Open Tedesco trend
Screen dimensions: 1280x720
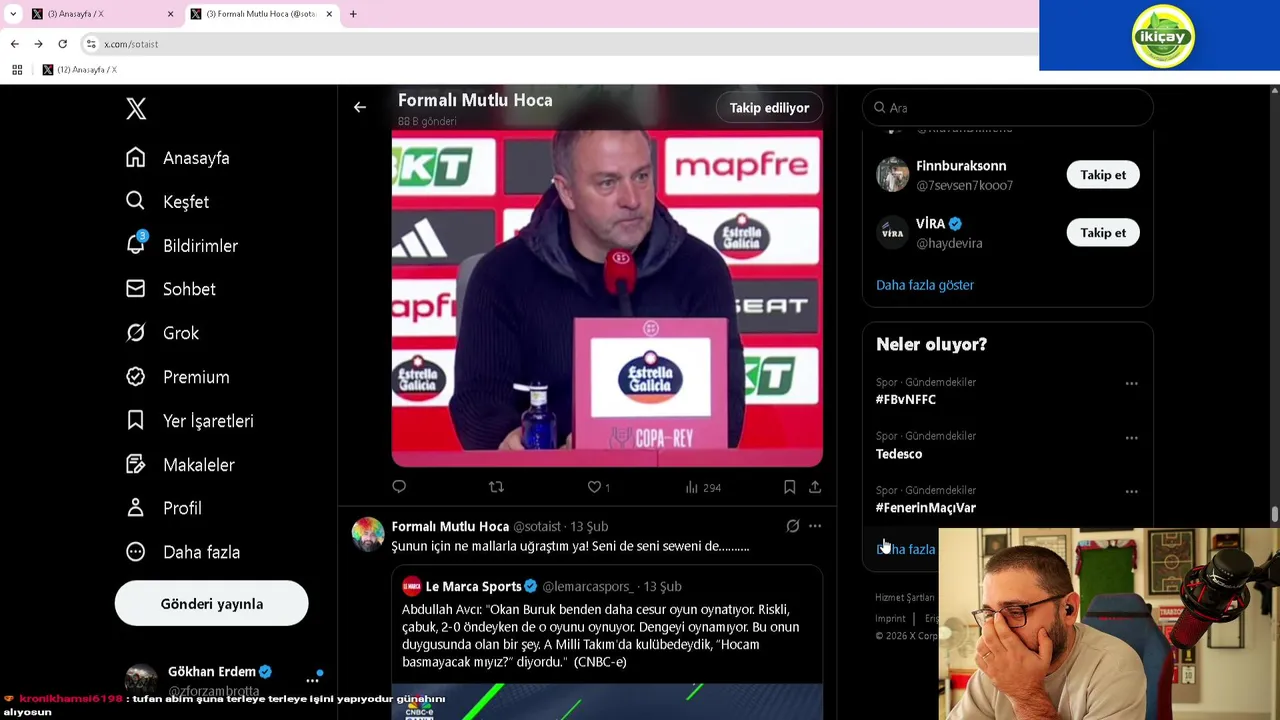899,454
